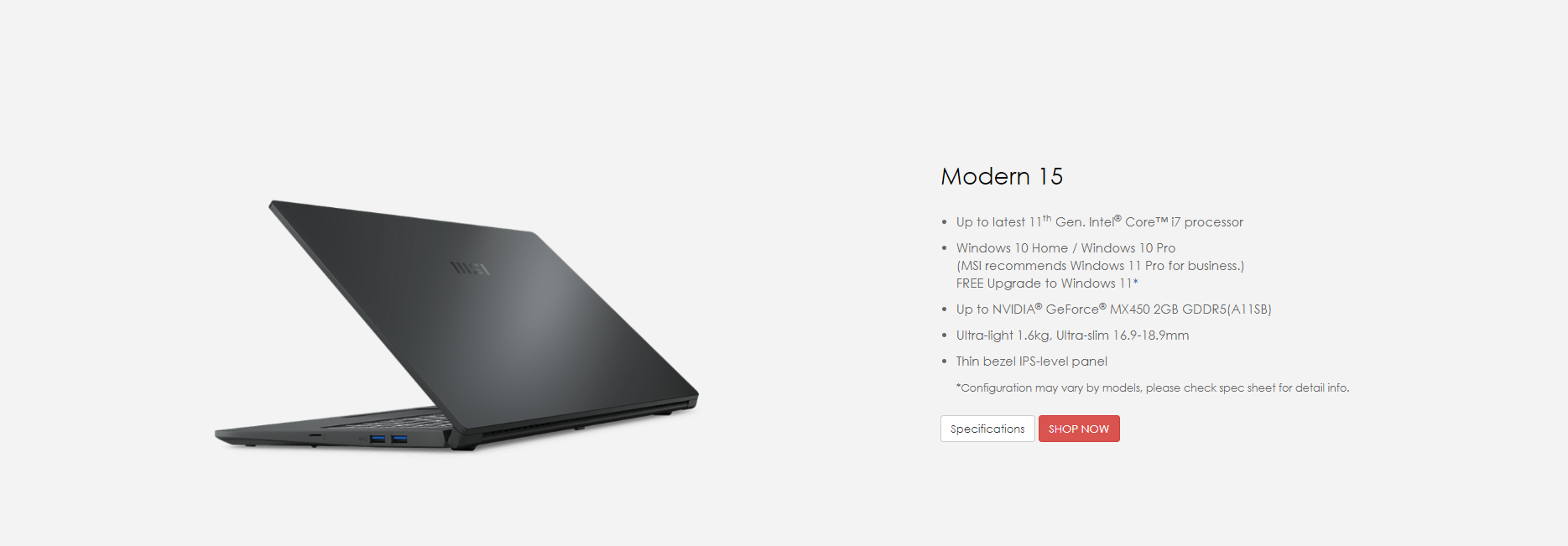Click the red SHOP NOW button

click(1079, 429)
